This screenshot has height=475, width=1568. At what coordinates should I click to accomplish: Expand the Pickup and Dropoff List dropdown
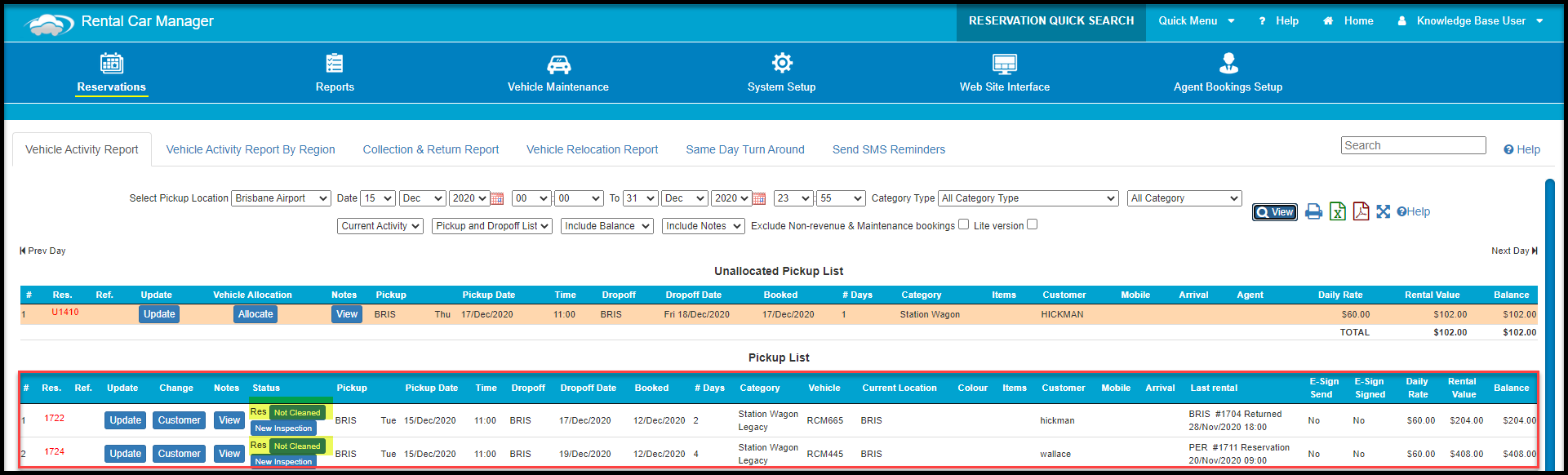493,226
